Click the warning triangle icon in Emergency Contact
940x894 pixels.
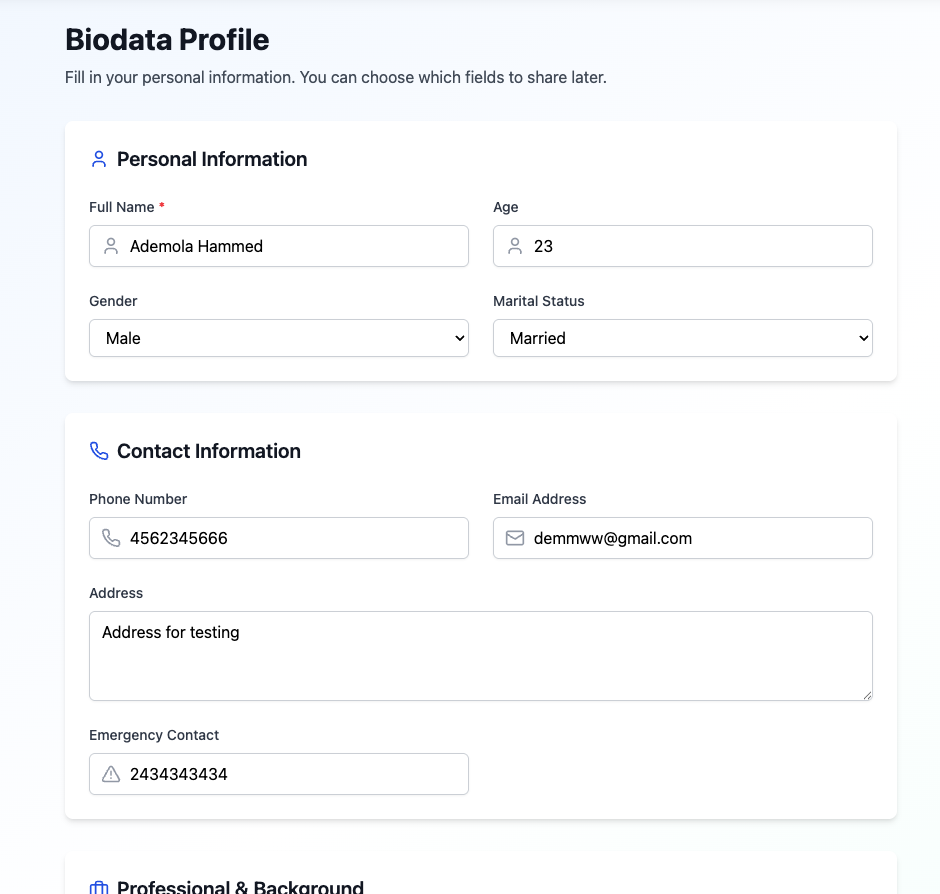(x=111, y=774)
